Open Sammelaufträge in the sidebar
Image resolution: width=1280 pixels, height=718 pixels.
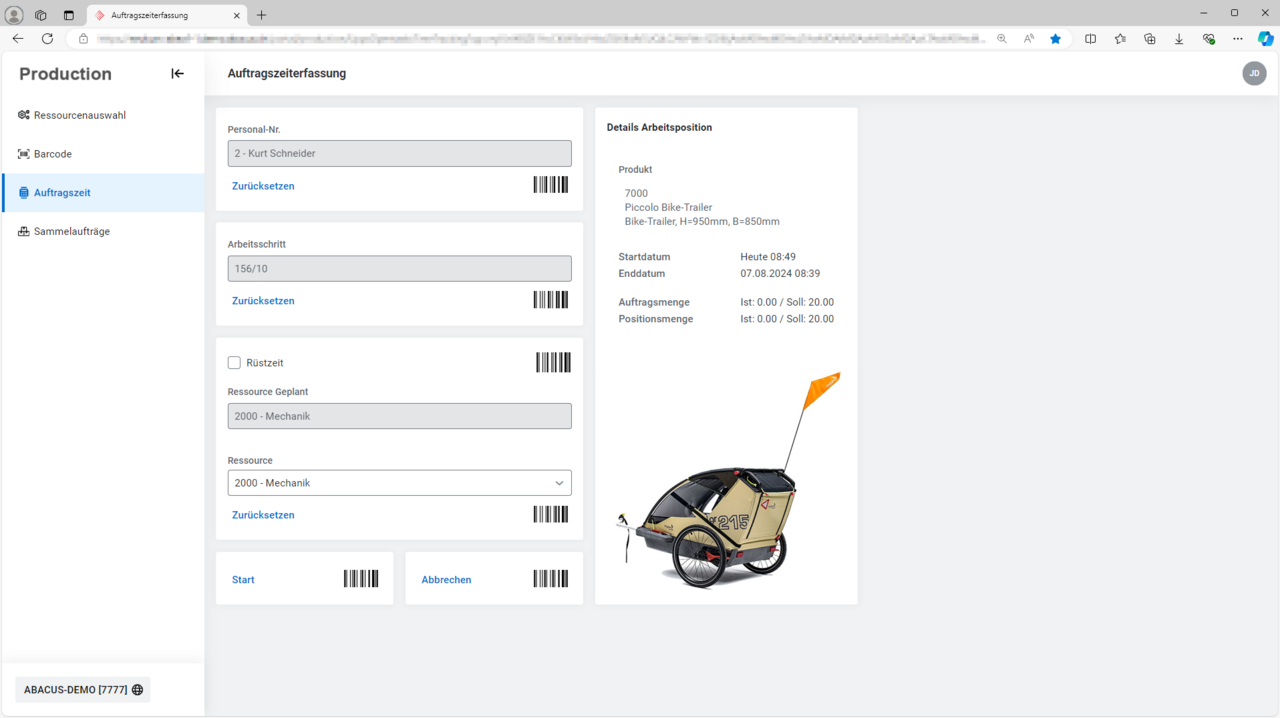point(103,231)
